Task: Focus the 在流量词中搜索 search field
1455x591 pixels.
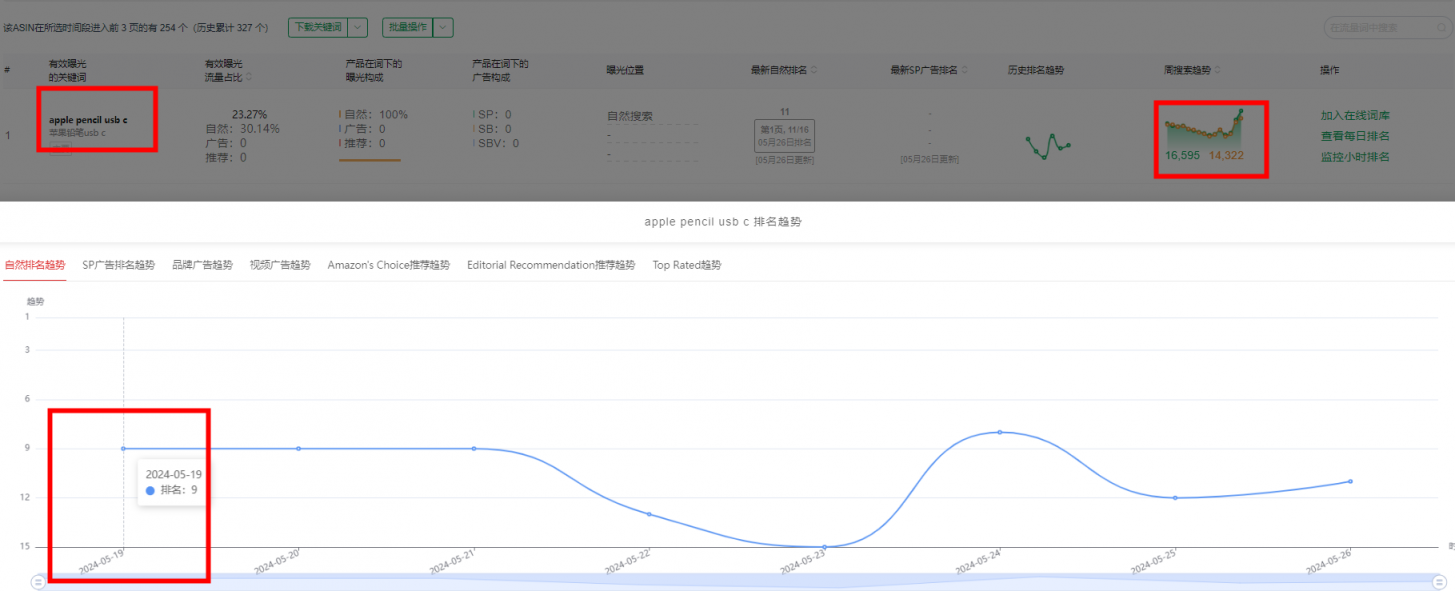Action: pyautogui.click(x=1375, y=28)
